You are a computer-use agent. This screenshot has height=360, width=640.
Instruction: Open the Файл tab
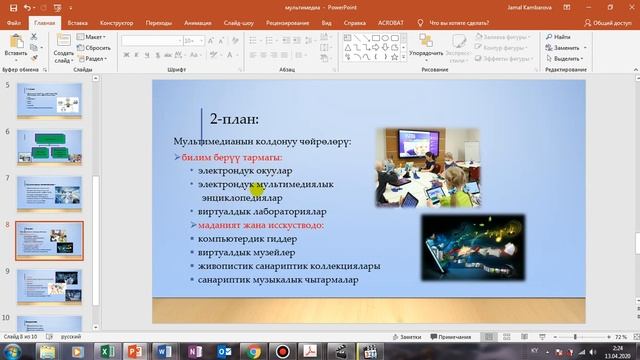(x=13, y=23)
